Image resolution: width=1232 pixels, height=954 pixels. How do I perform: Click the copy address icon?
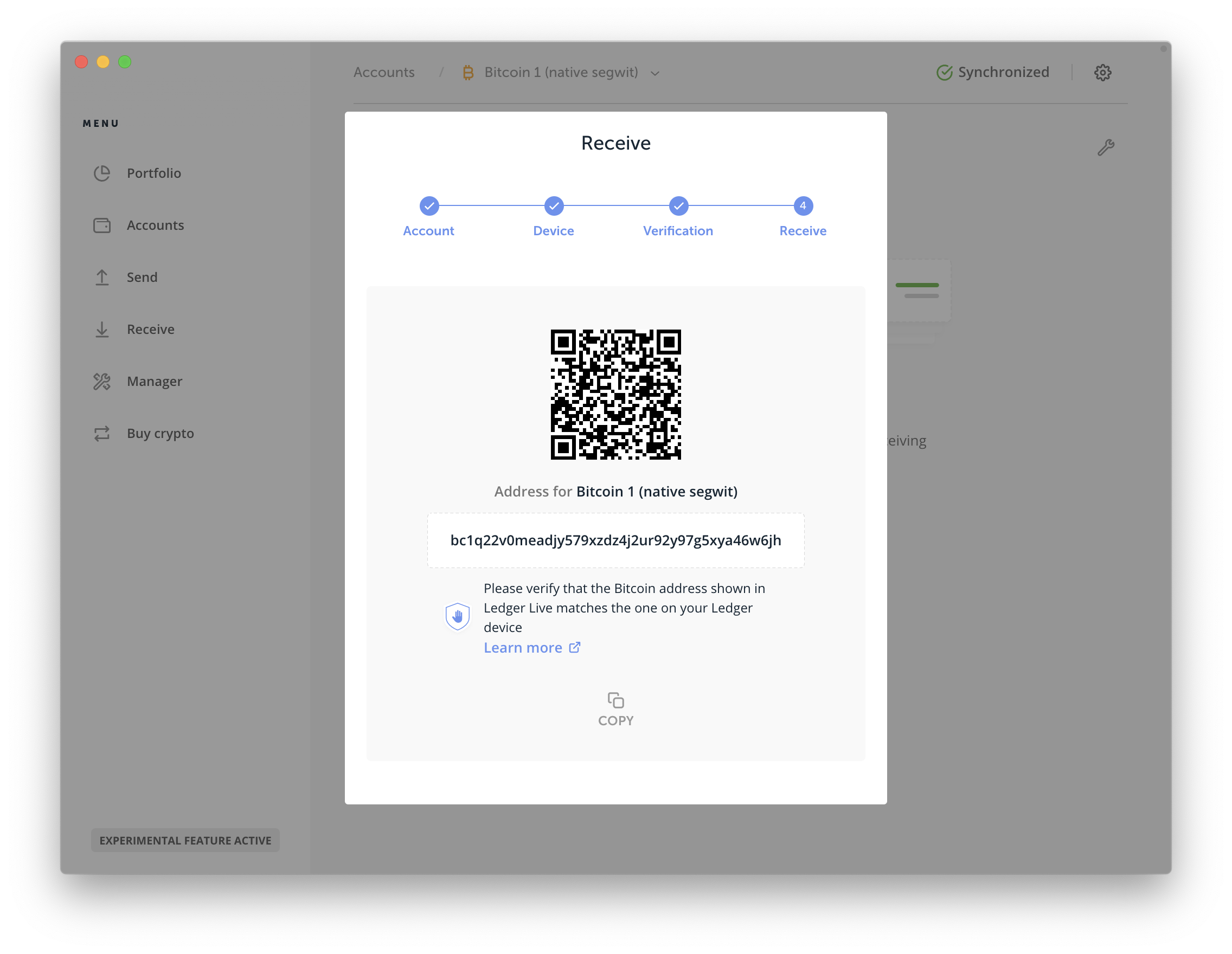click(615, 700)
